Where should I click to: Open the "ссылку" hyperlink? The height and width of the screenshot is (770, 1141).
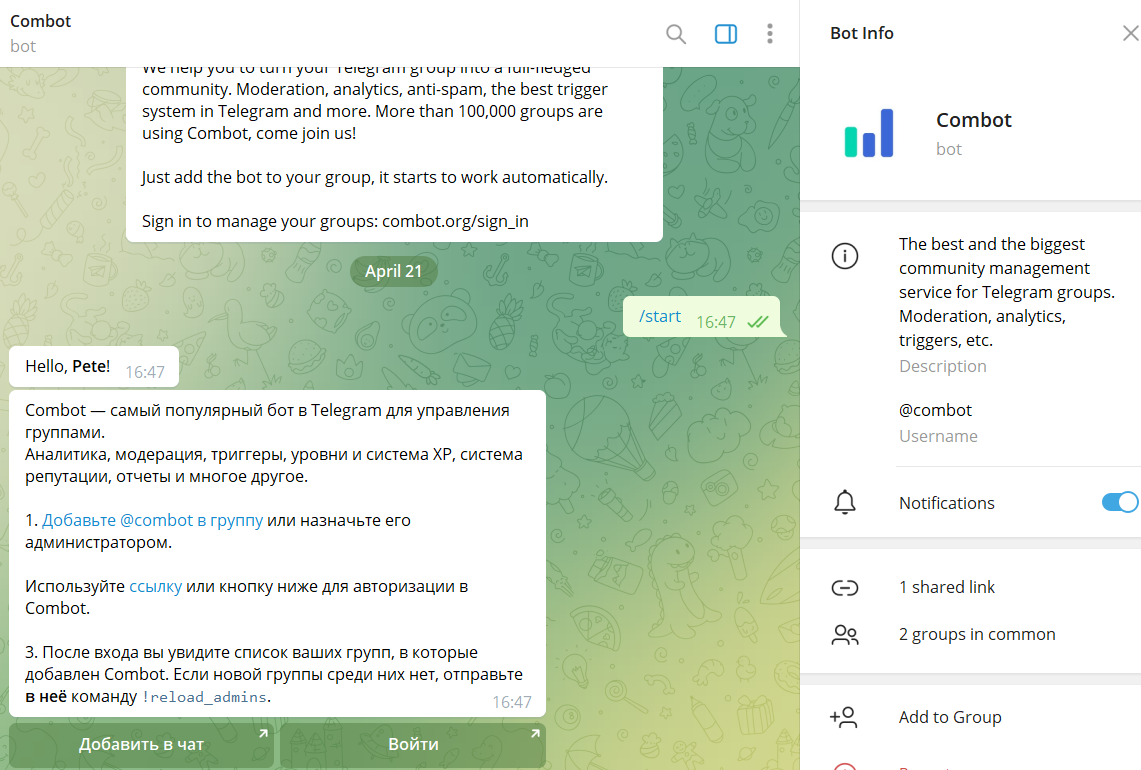tap(155, 587)
